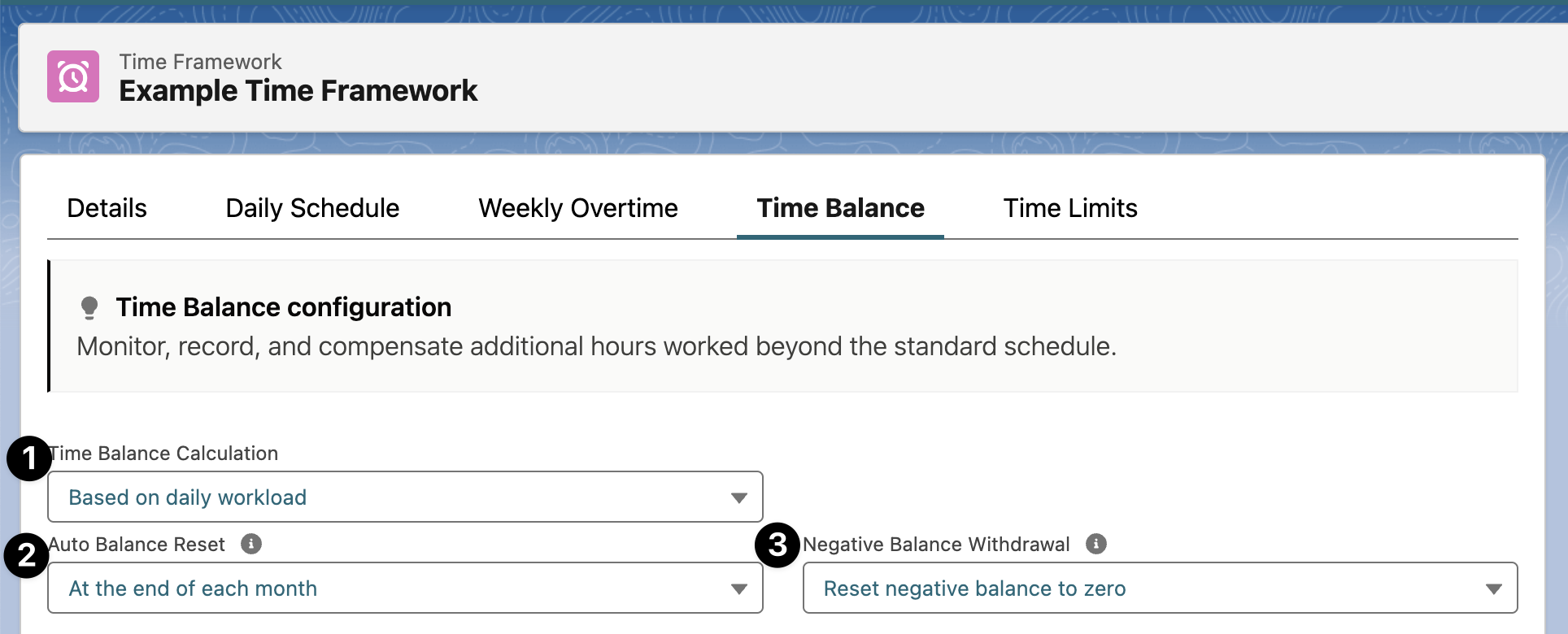Switch to the Details tab
This screenshot has width=1568, height=634.
(107, 208)
